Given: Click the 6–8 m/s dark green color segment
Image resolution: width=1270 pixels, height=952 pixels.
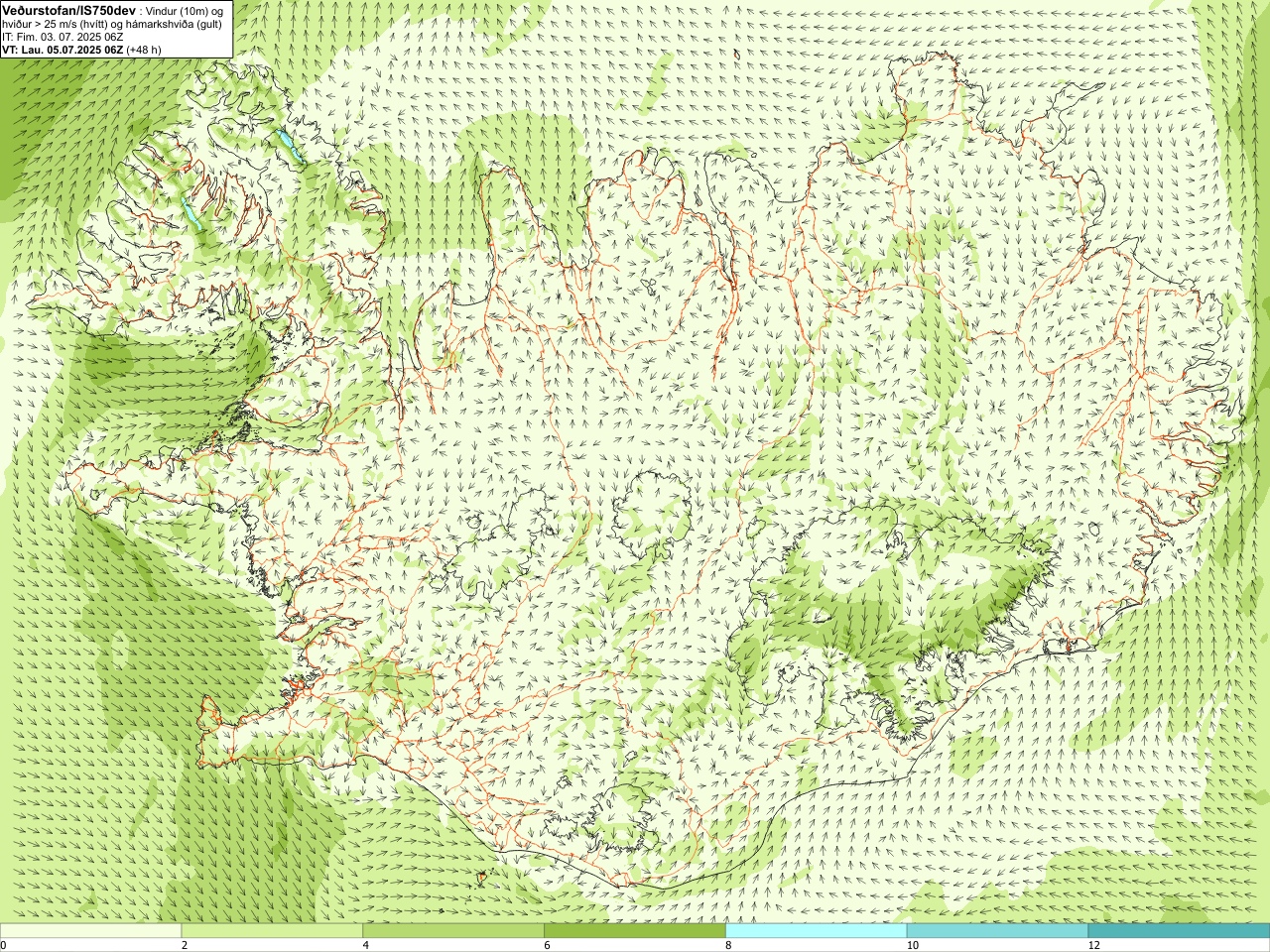Looking at the screenshot, I should (635, 931).
